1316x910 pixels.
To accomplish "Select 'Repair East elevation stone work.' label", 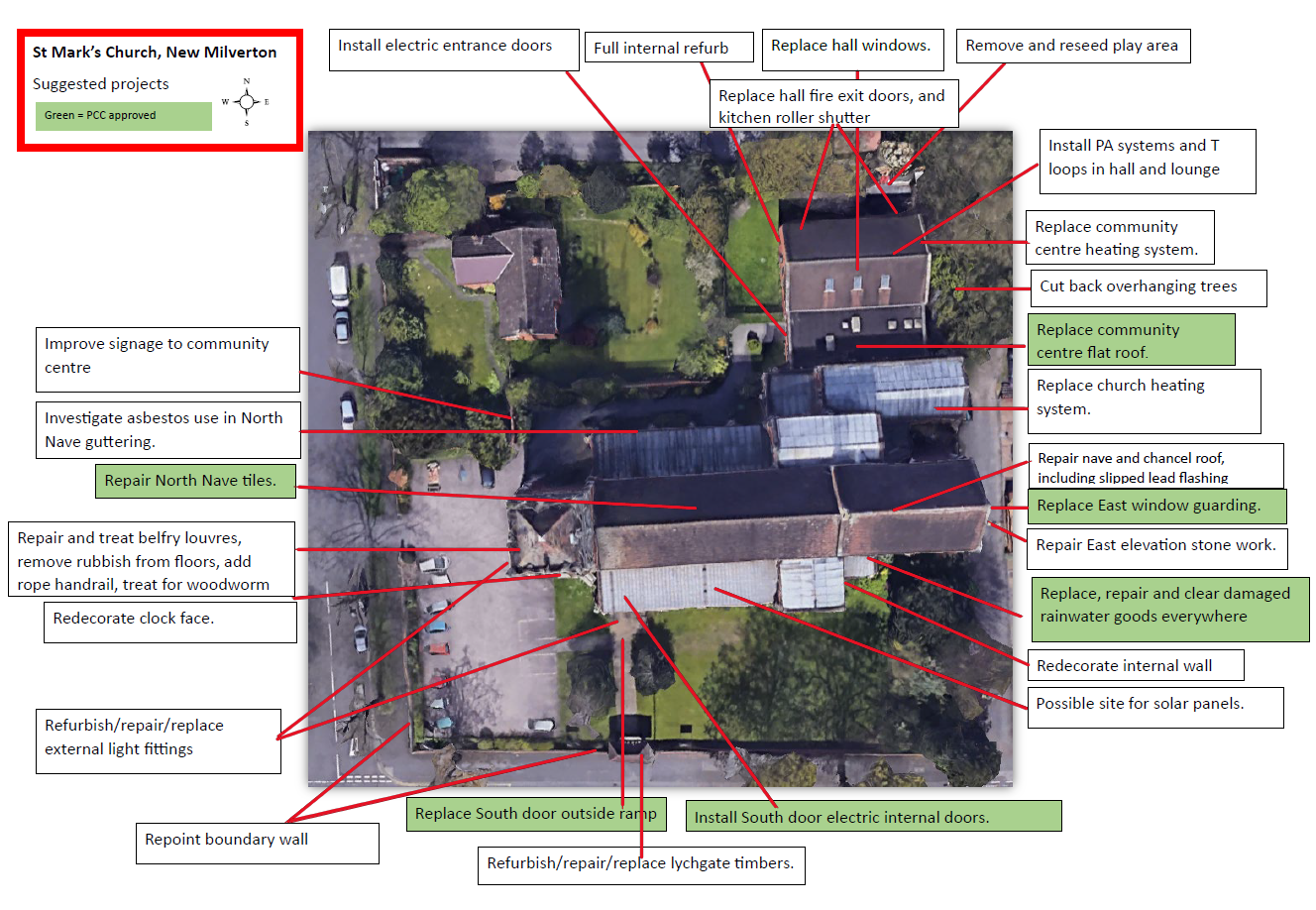I will pyautogui.click(x=1157, y=549).
